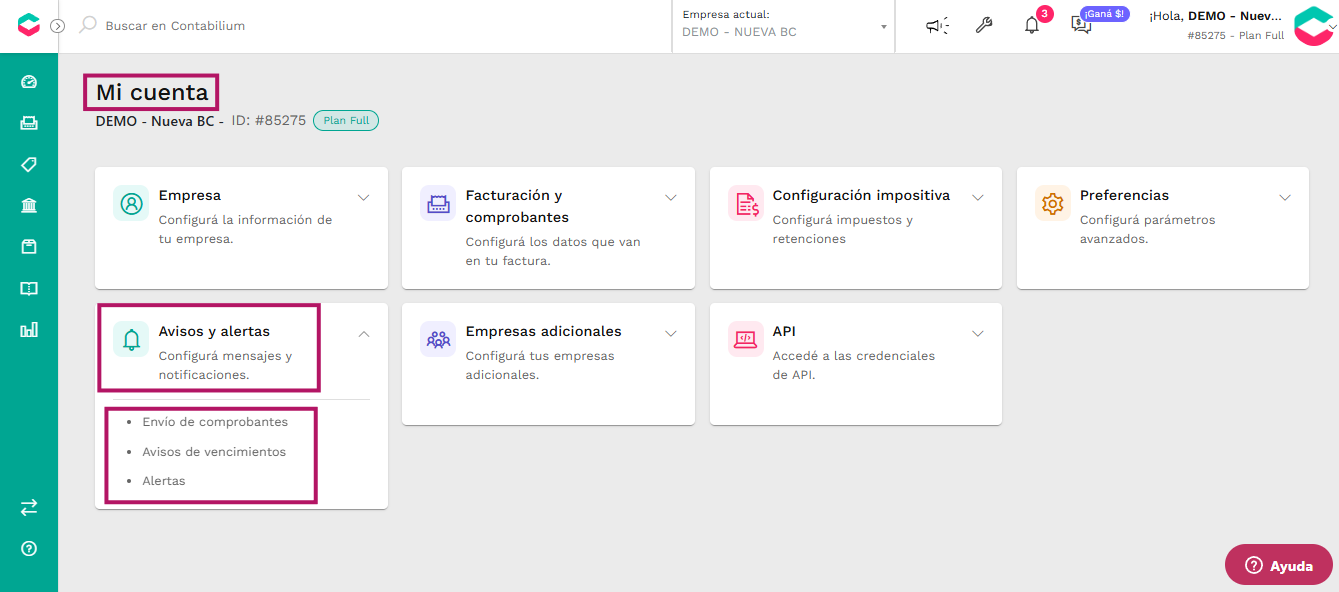The image size is (1339, 592).
Task: Open the bank building icon in sidebar
Action: click(x=29, y=206)
